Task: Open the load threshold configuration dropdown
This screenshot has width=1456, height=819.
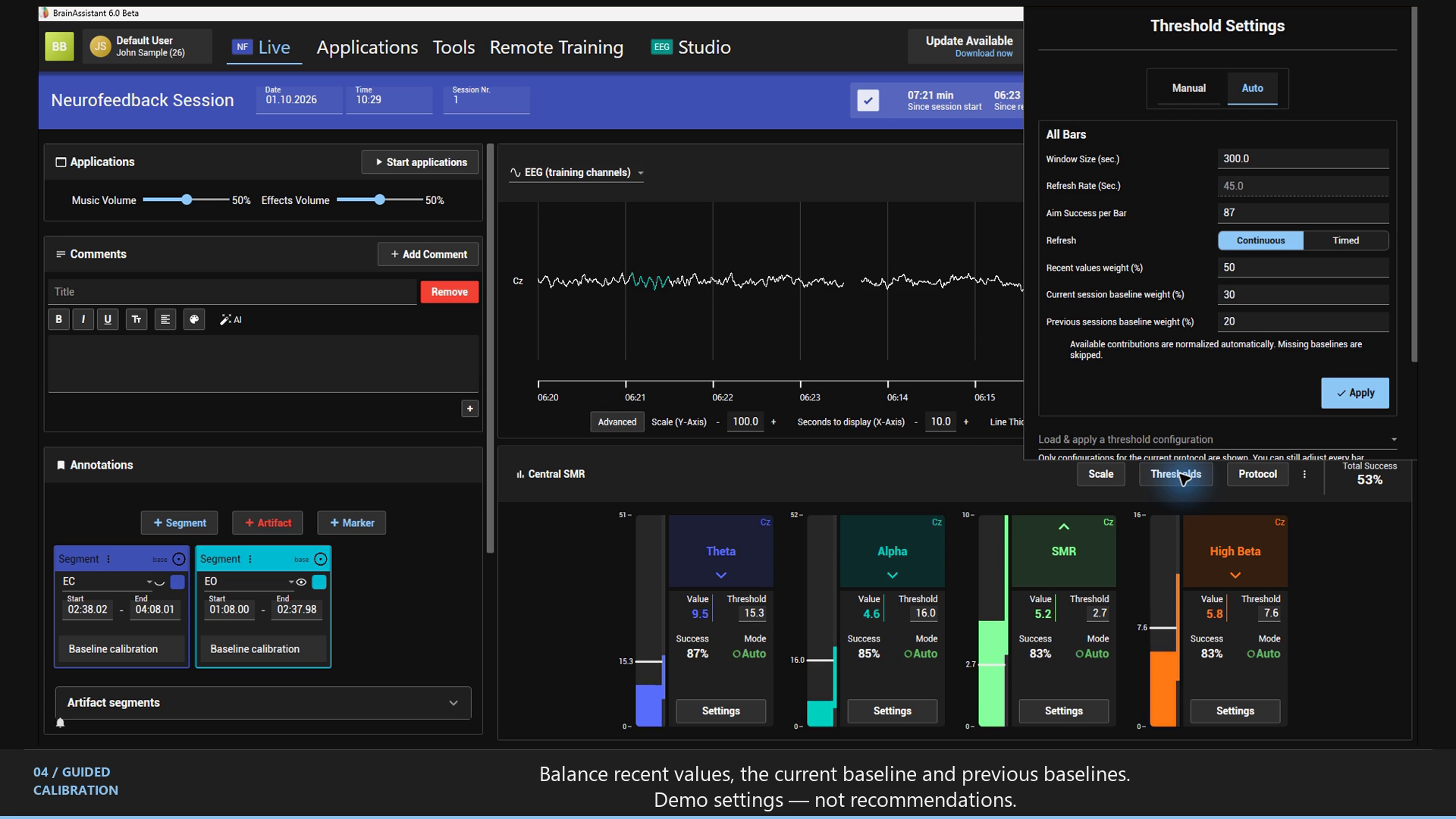Action: click(x=1216, y=440)
